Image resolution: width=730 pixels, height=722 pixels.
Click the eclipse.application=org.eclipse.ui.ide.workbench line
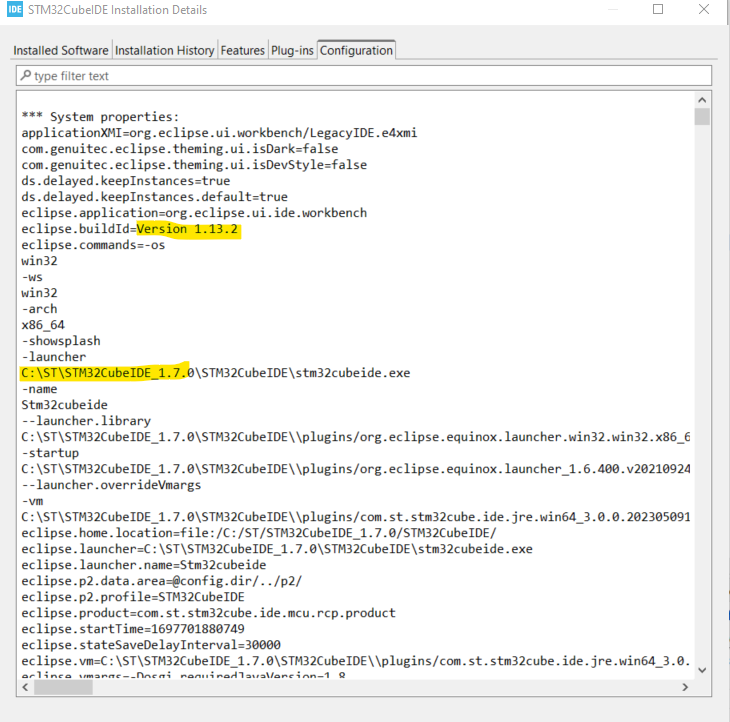pyautogui.click(x=194, y=213)
